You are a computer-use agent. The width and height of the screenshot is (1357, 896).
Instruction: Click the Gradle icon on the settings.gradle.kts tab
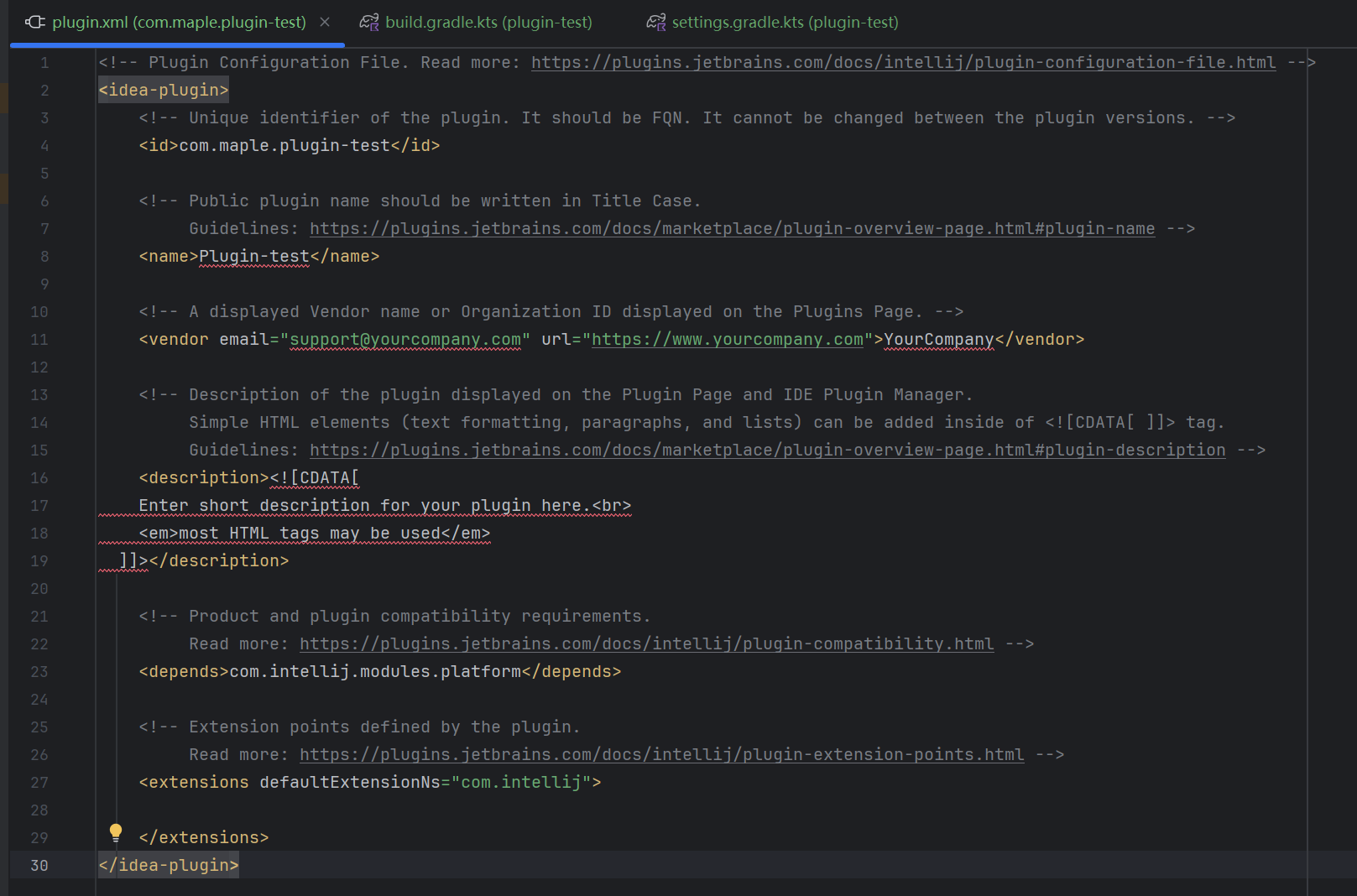pyautogui.click(x=655, y=22)
